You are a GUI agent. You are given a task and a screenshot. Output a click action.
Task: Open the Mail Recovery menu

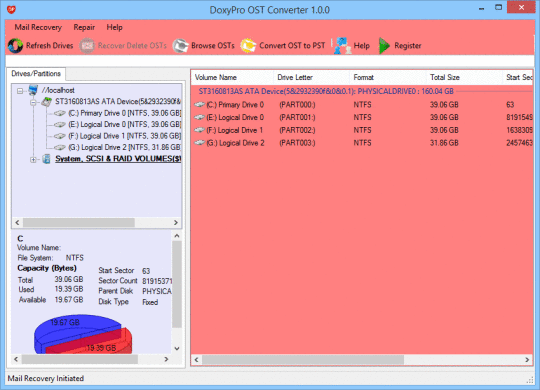click(x=38, y=27)
